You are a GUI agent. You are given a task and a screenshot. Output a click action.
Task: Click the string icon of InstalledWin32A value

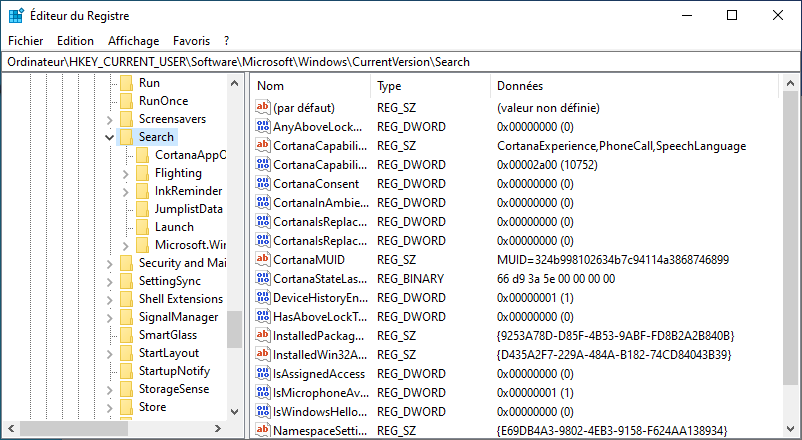tap(263, 355)
